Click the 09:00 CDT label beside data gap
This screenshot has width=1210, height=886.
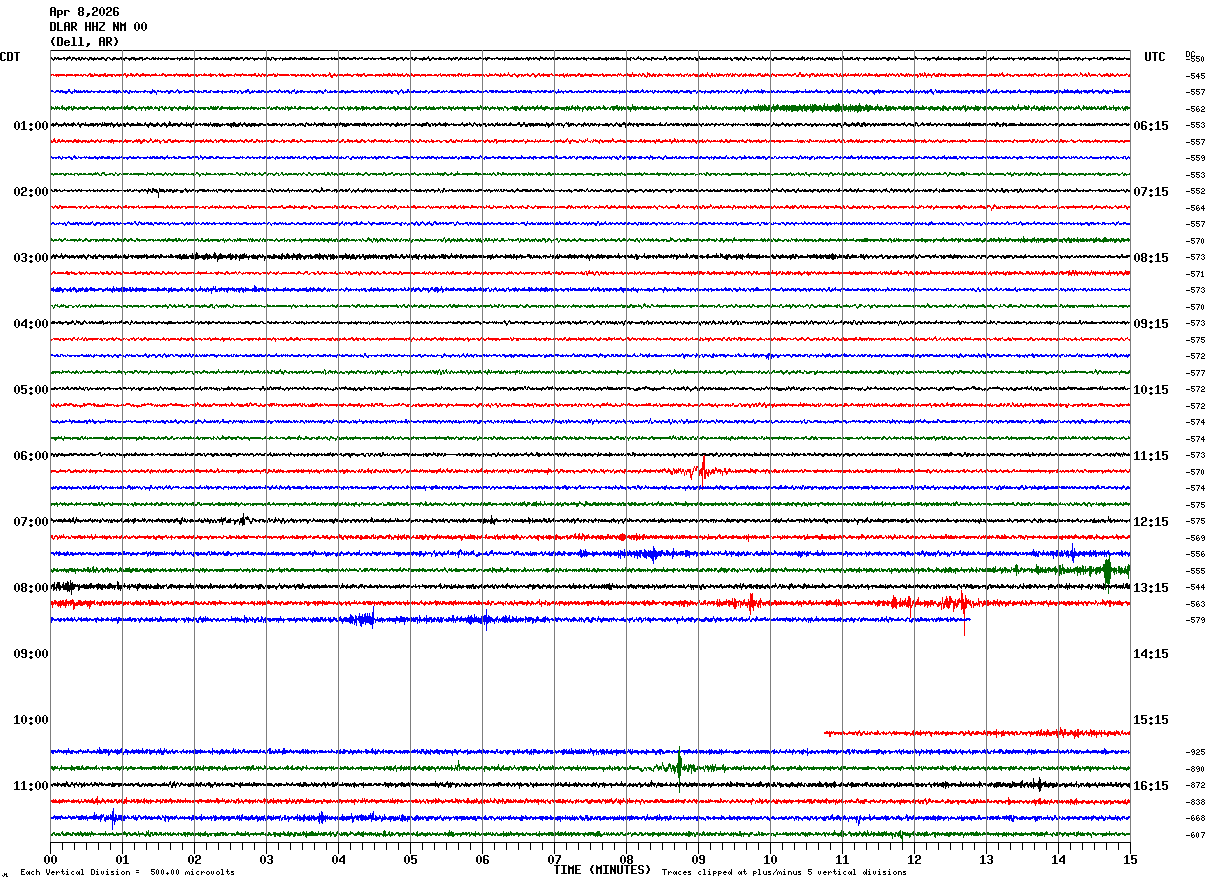(30, 654)
